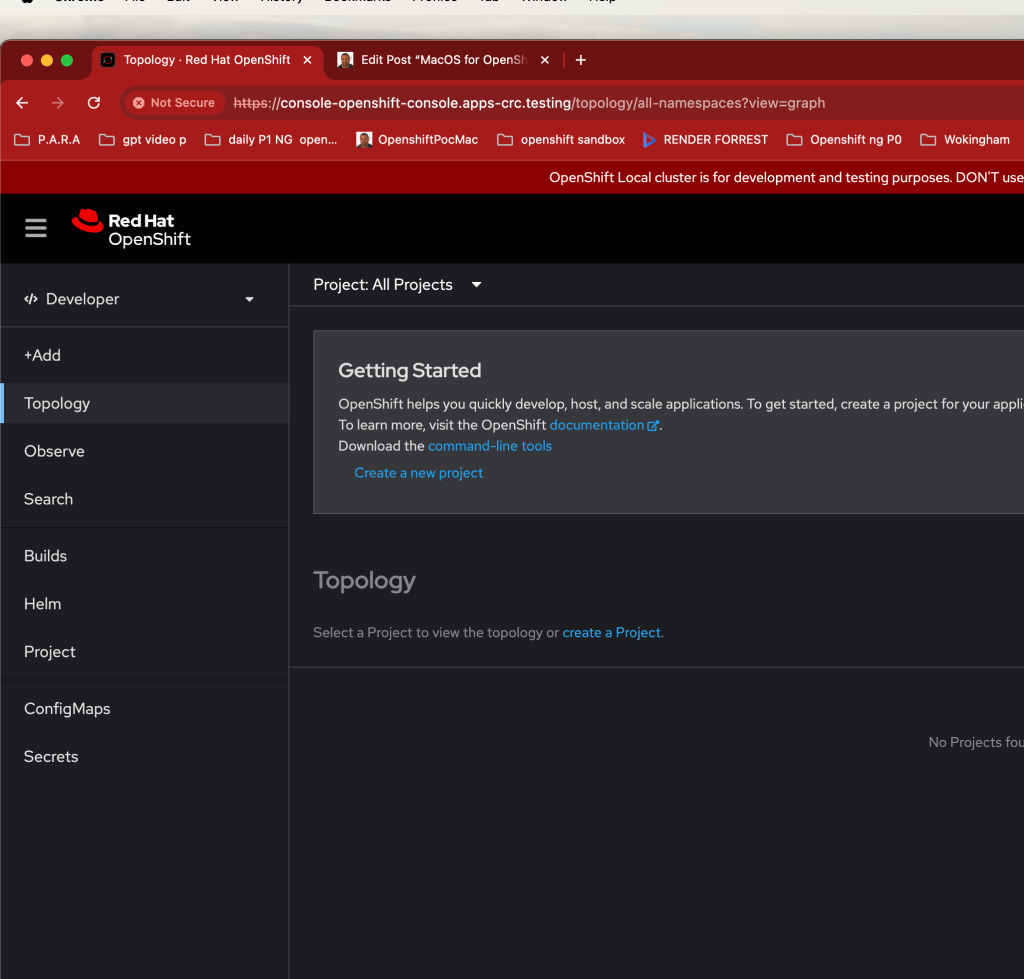Click the Red Hat OpenShift logo
Image resolution: width=1024 pixels, height=979 pixels.
[131, 229]
